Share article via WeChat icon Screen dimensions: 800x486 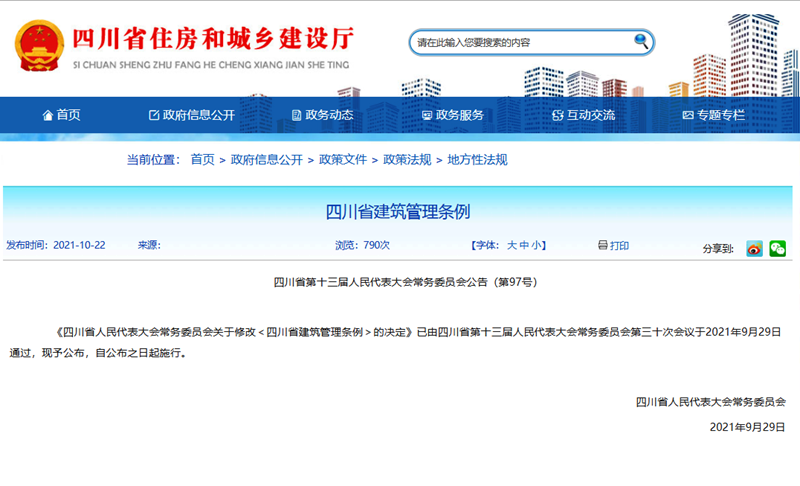(777, 248)
